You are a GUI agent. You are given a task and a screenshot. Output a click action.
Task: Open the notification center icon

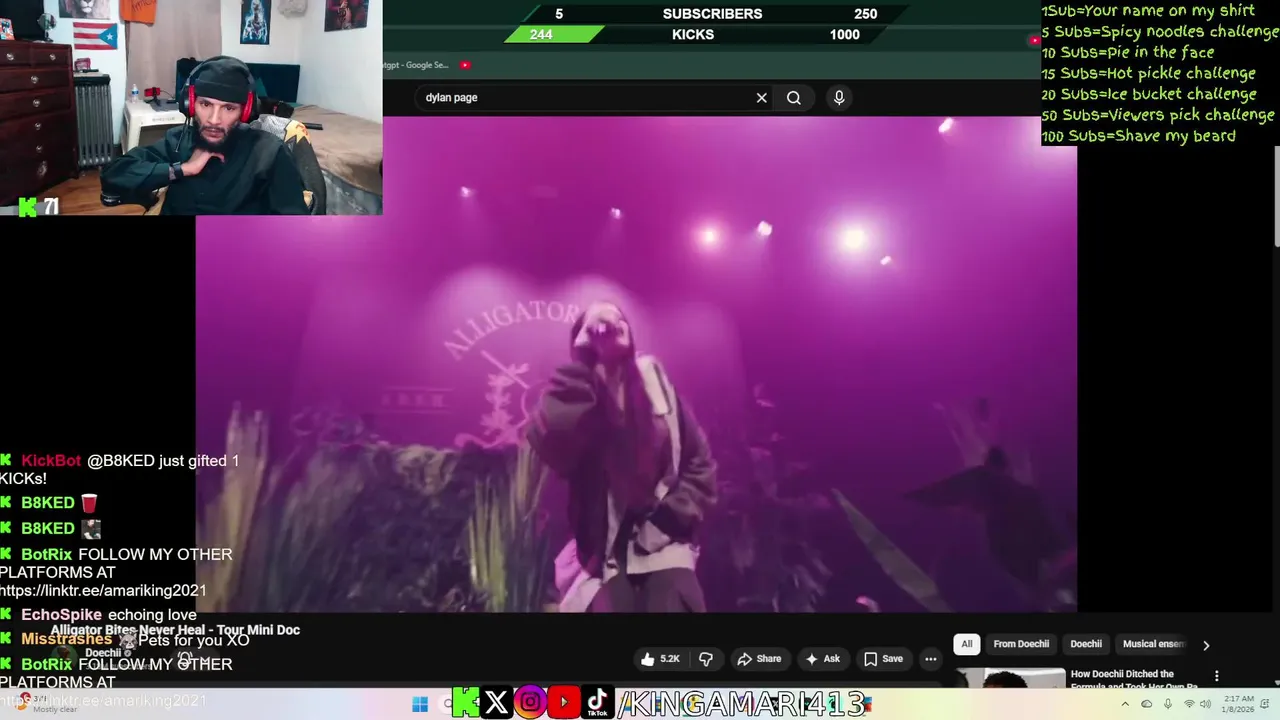tap(1267, 705)
